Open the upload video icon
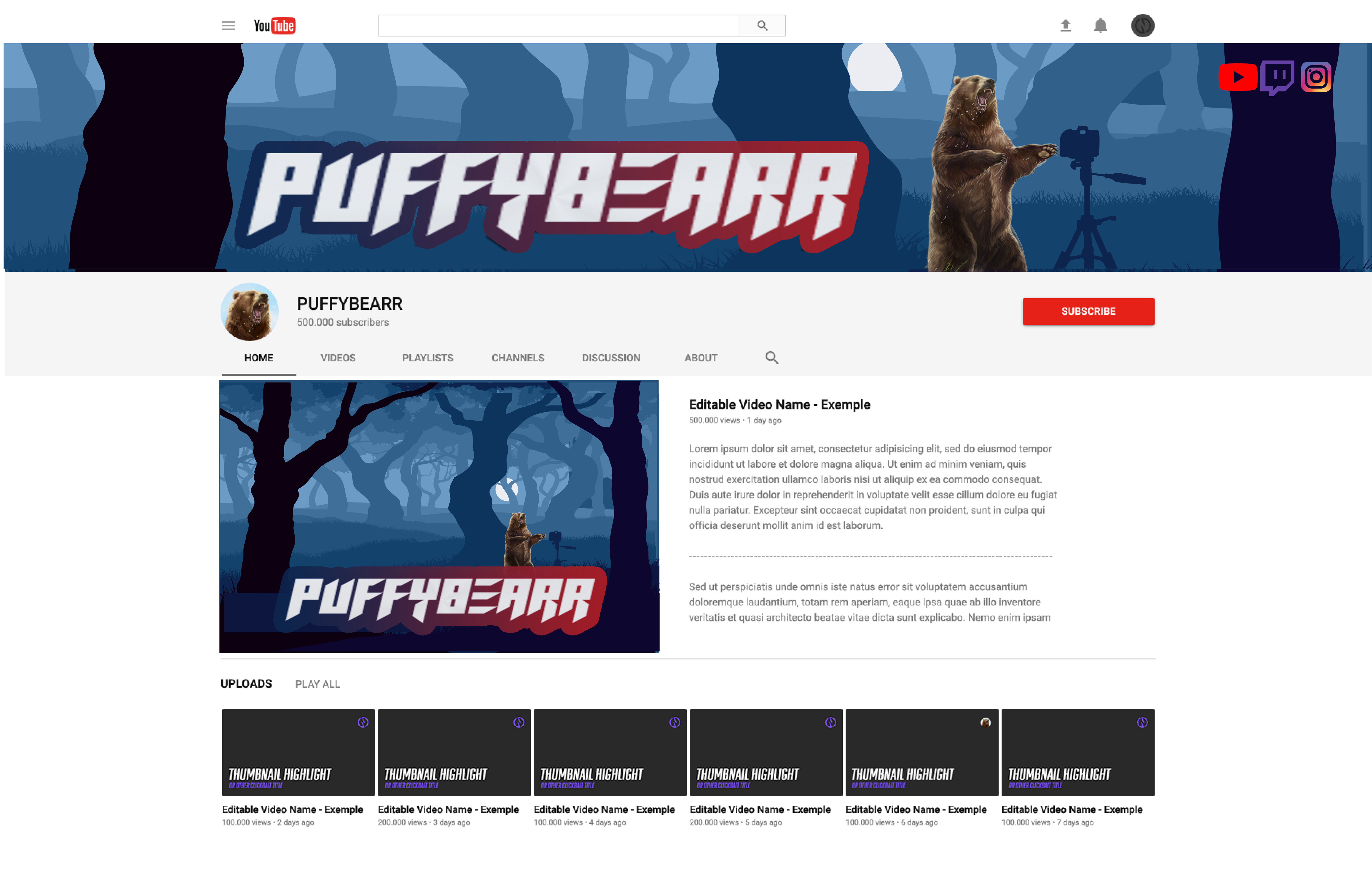This screenshot has width=1372, height=877. (1065, 26)
